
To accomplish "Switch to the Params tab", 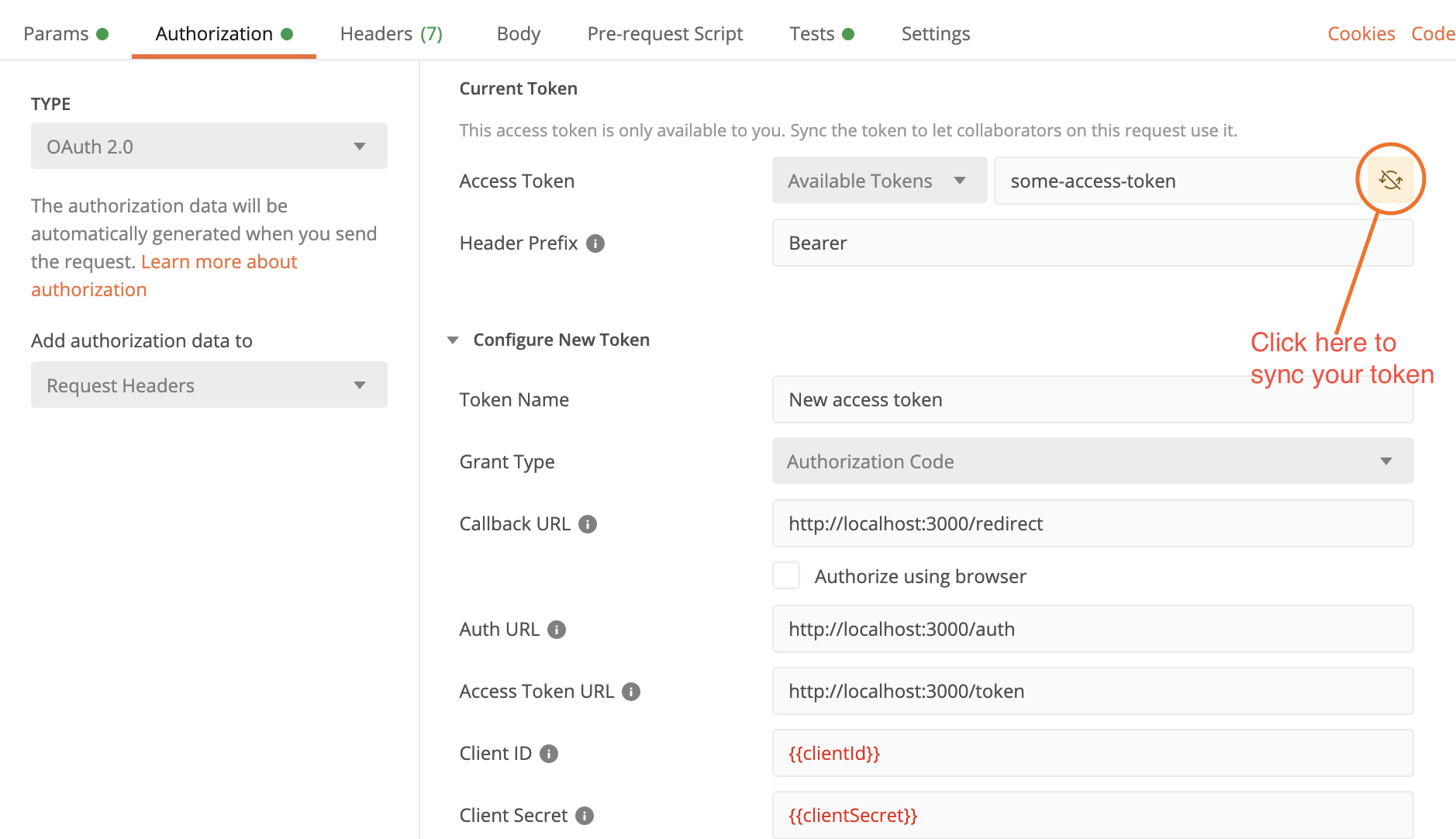I will point(66,34).
